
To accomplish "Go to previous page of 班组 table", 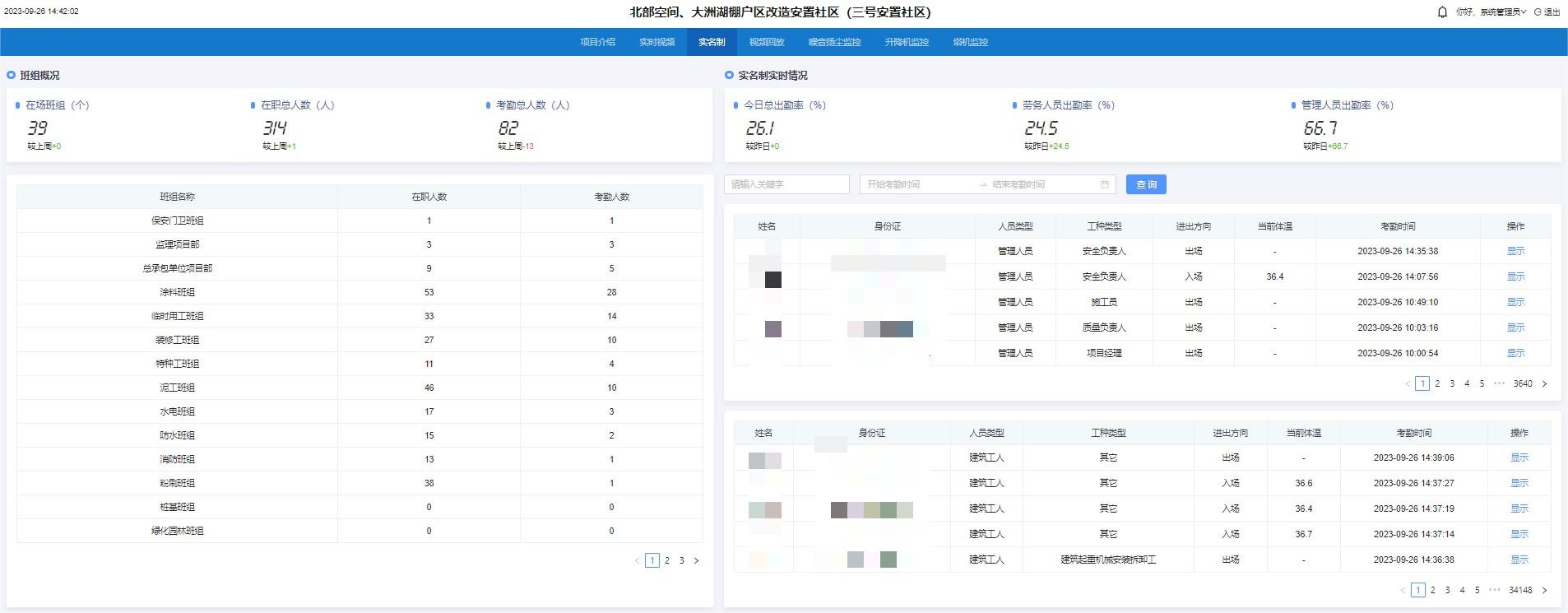I will [637, 561].
